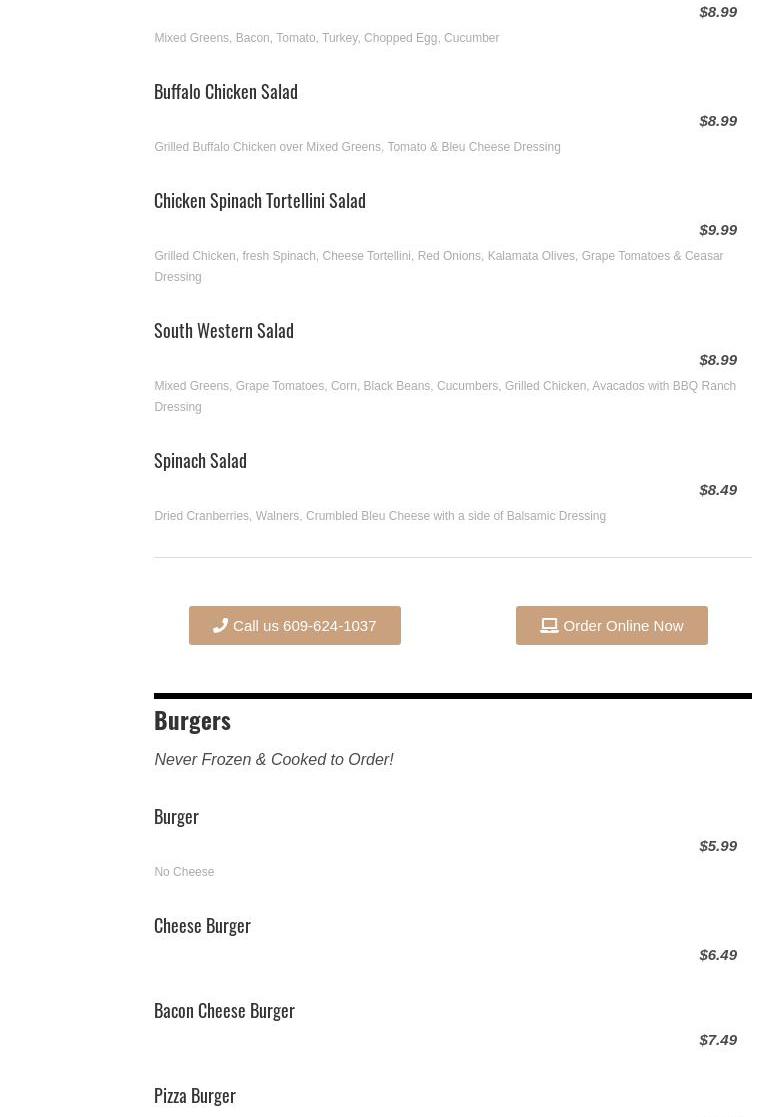Click the laptop icon beside Order Online Now
The width and height of the screenshot is (770, 1117).
[x=549, y=625]
